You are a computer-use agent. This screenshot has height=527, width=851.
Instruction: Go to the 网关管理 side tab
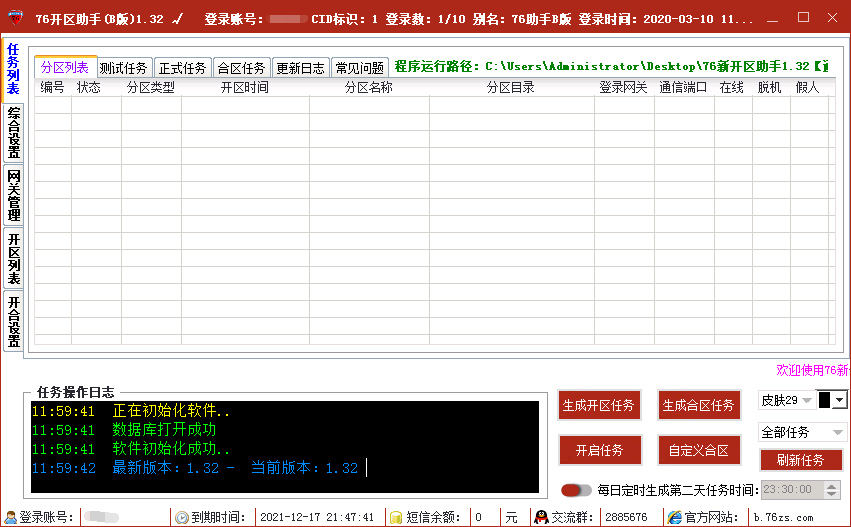coord(14,195)
